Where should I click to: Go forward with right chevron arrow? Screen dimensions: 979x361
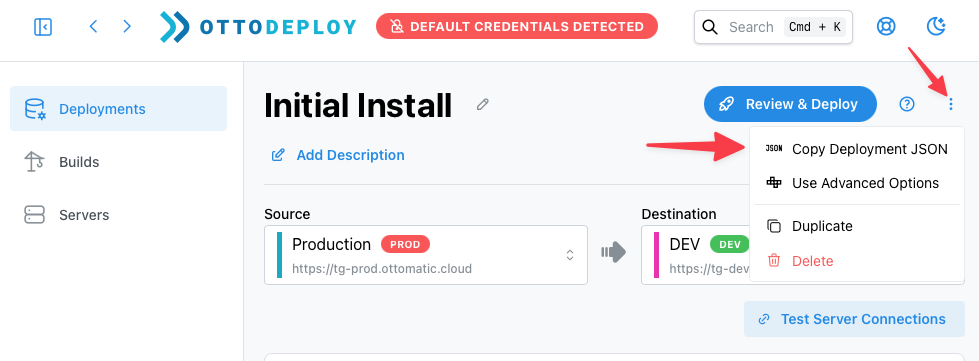pos(127,26)
